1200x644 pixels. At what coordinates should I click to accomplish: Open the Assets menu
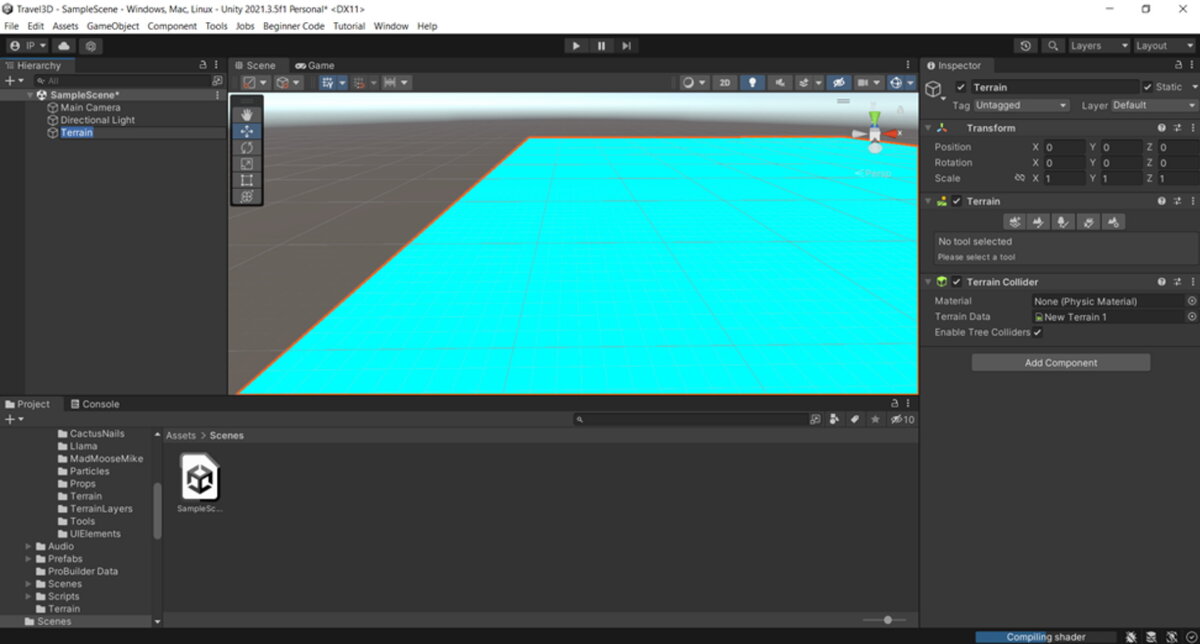pos(65,26)
